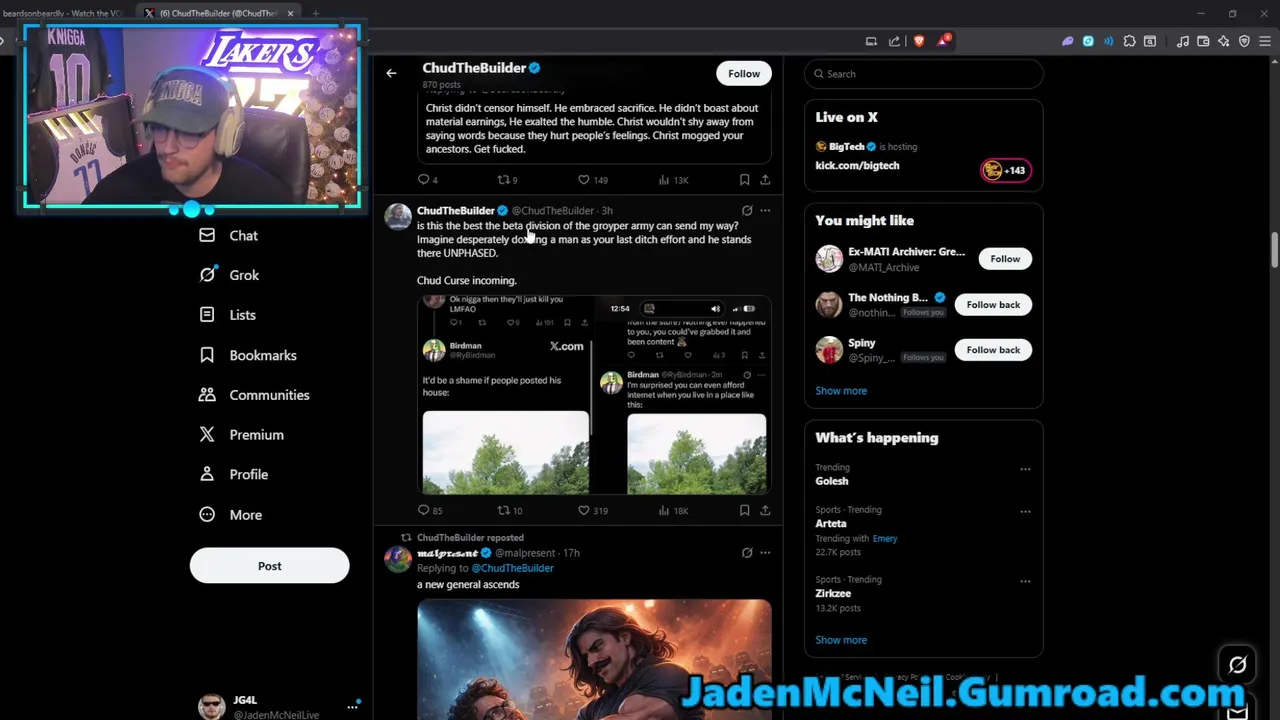Viewport: 1280px width, 720px height.
Task: Follow back Spiny account
Action: tap(993, 350)
